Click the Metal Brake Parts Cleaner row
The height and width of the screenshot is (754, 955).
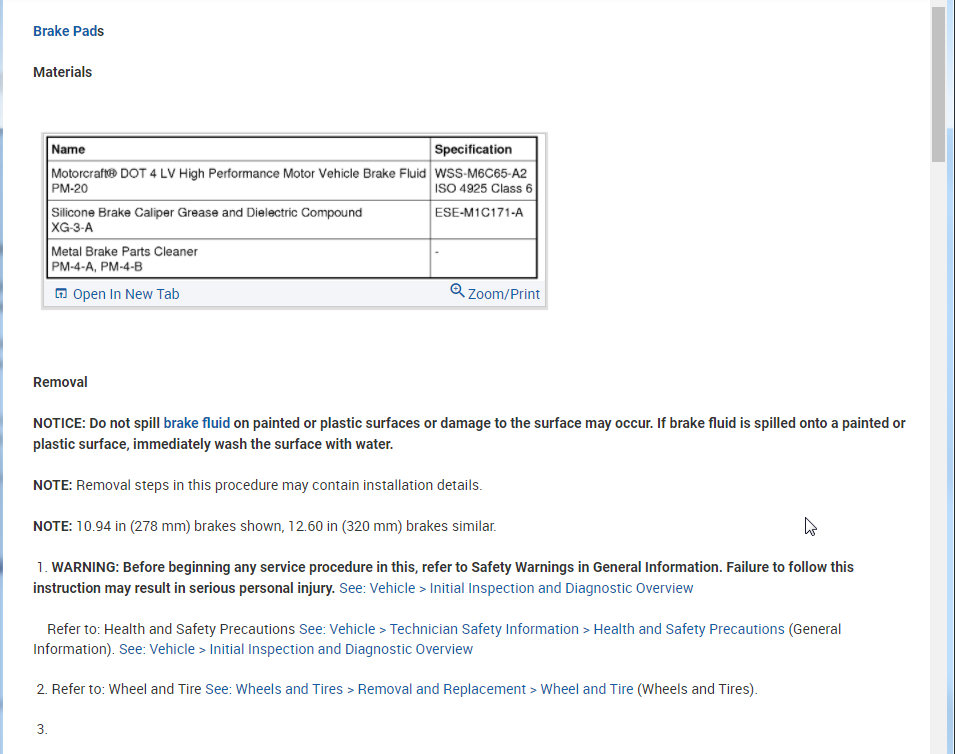point(125,258)
